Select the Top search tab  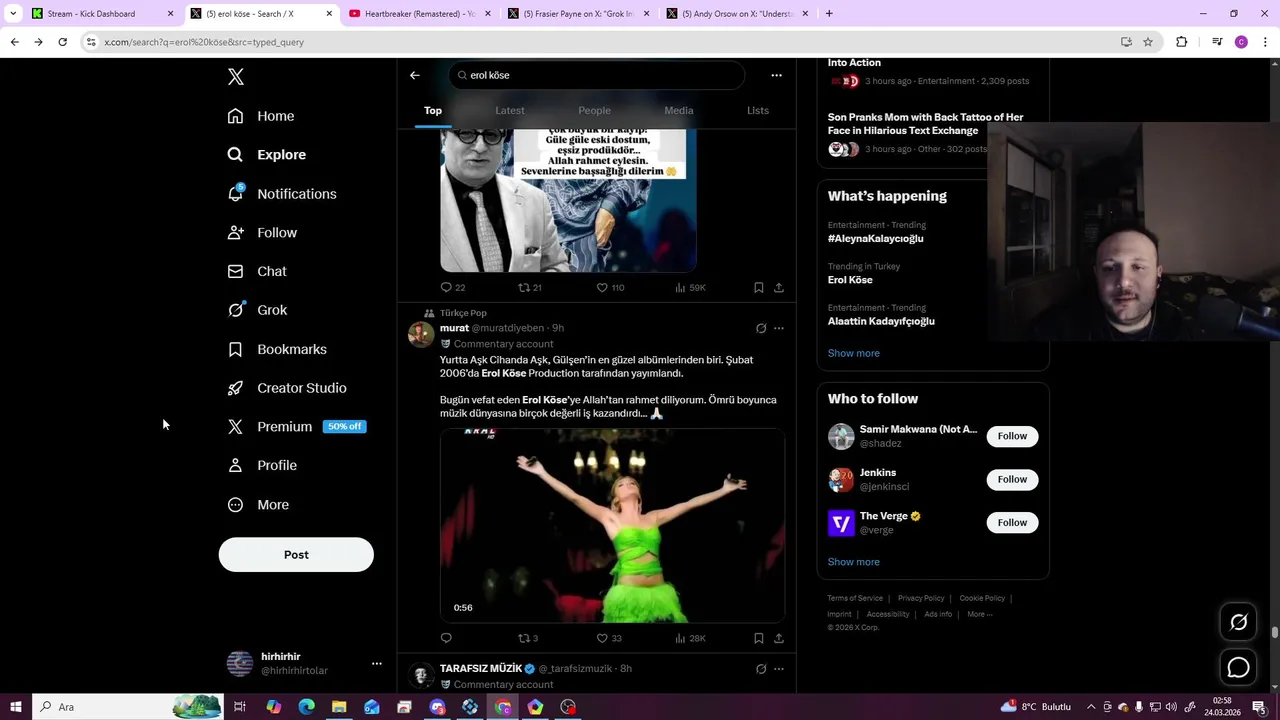(433, 111)
